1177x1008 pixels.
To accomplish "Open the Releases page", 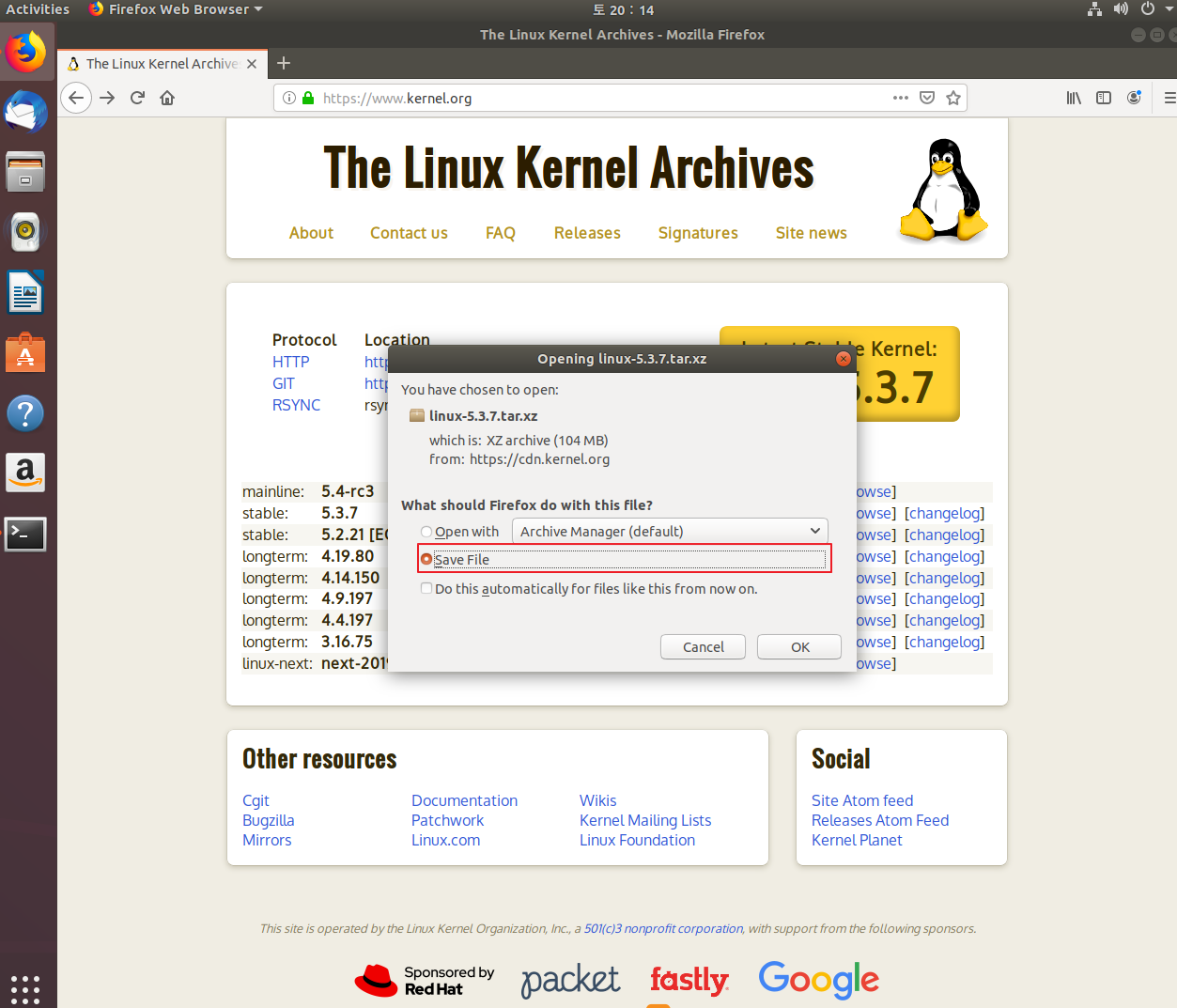I will point(587,233).
